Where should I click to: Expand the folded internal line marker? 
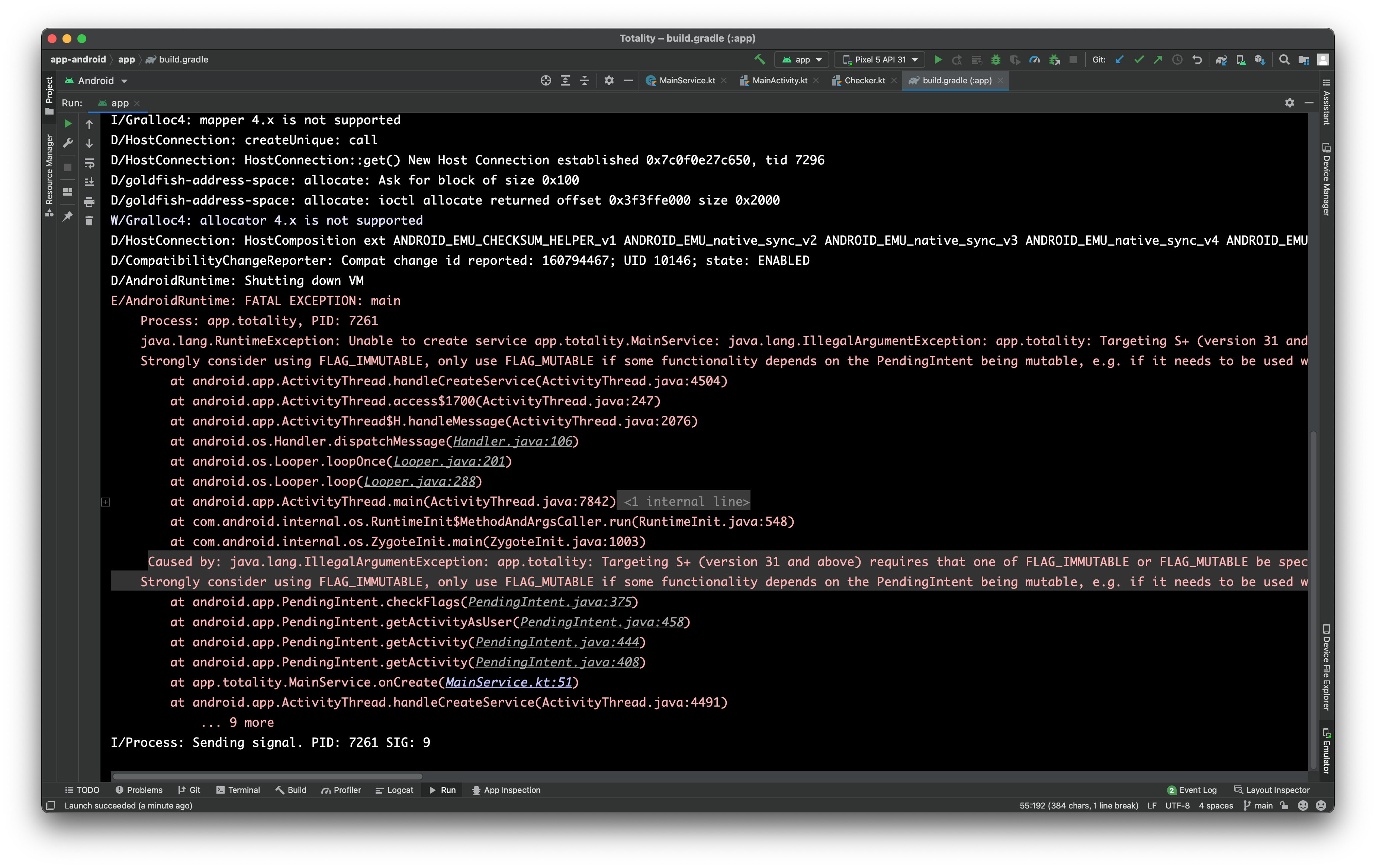click(x=106, y=502)
